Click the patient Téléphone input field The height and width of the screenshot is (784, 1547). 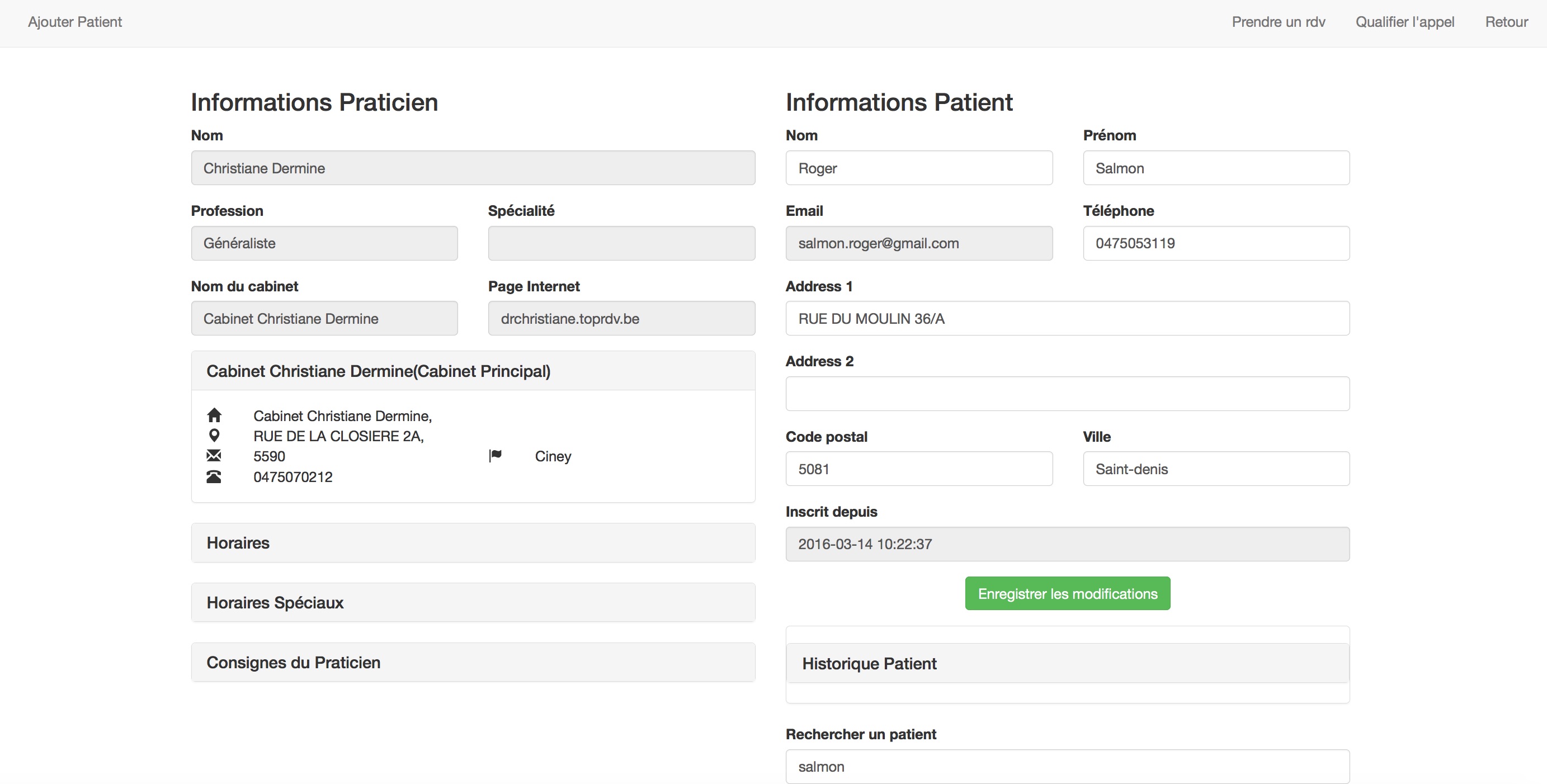1216,243
